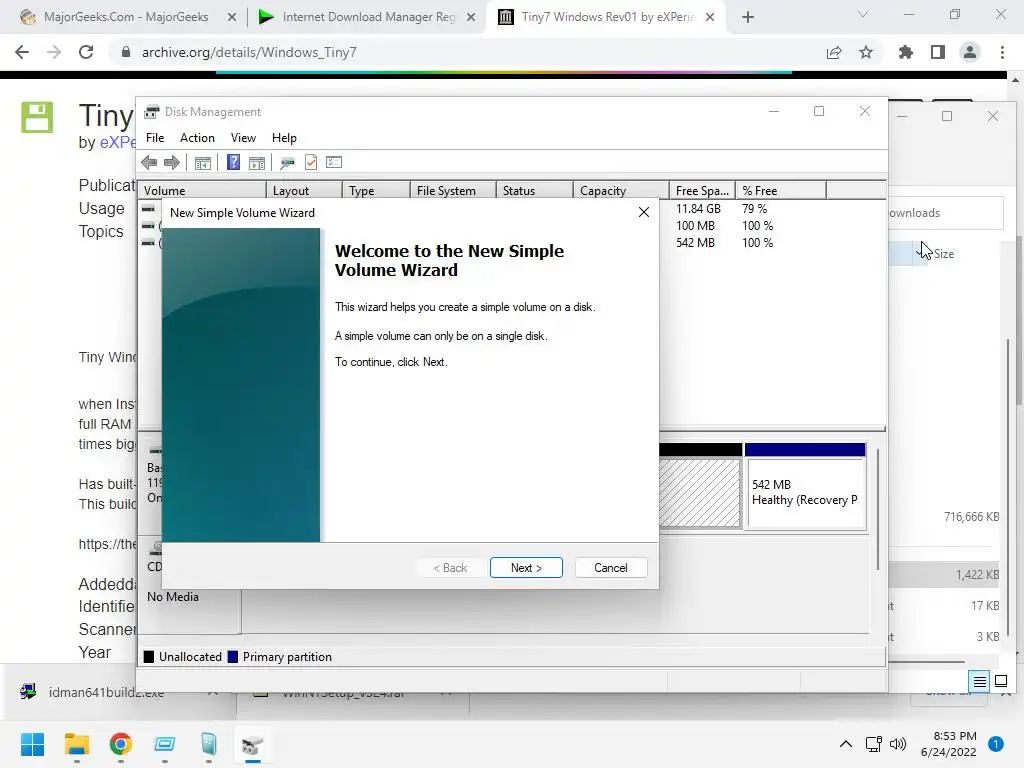Click the 11.84 GB free space cell

point(698,209)
